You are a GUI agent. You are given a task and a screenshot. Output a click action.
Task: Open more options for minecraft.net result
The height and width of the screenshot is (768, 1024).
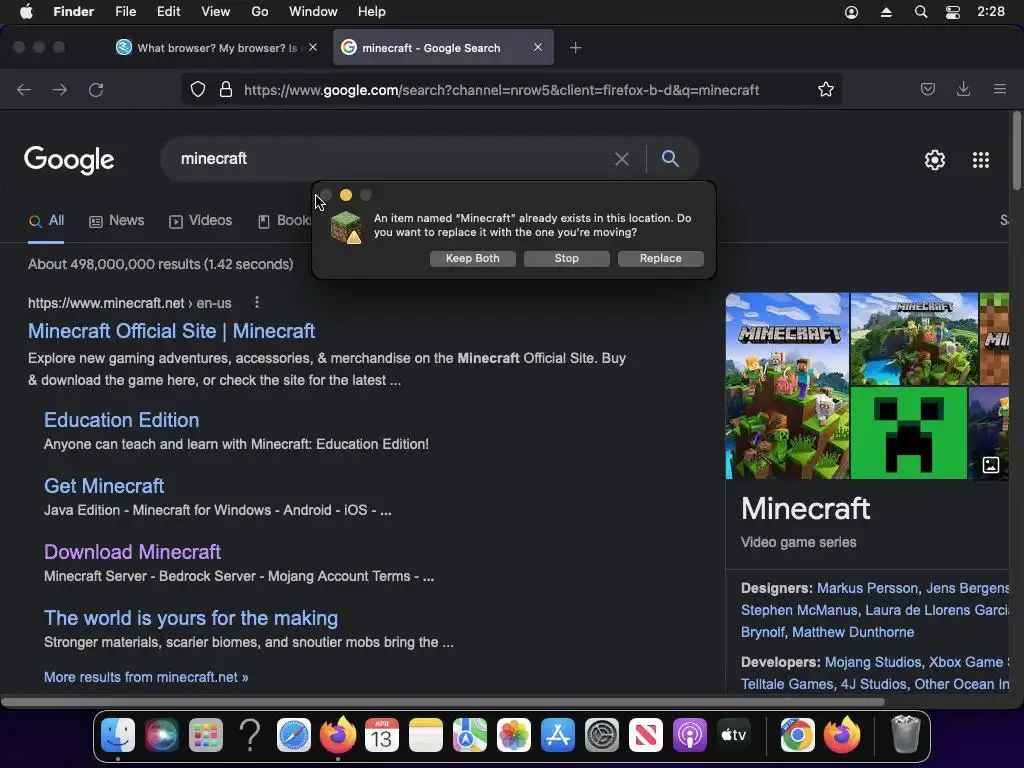point(257,302)
